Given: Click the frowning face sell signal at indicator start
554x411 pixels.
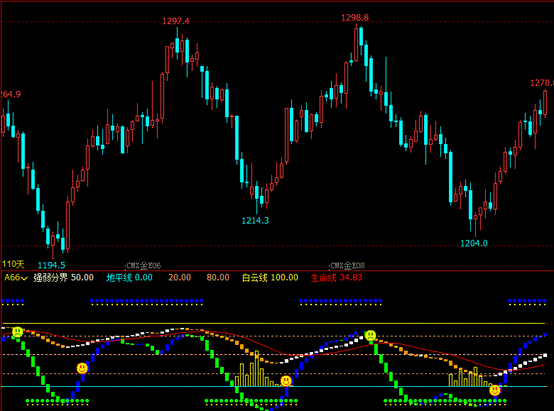Looking at the screenshot, I should (x=17, y=332).
